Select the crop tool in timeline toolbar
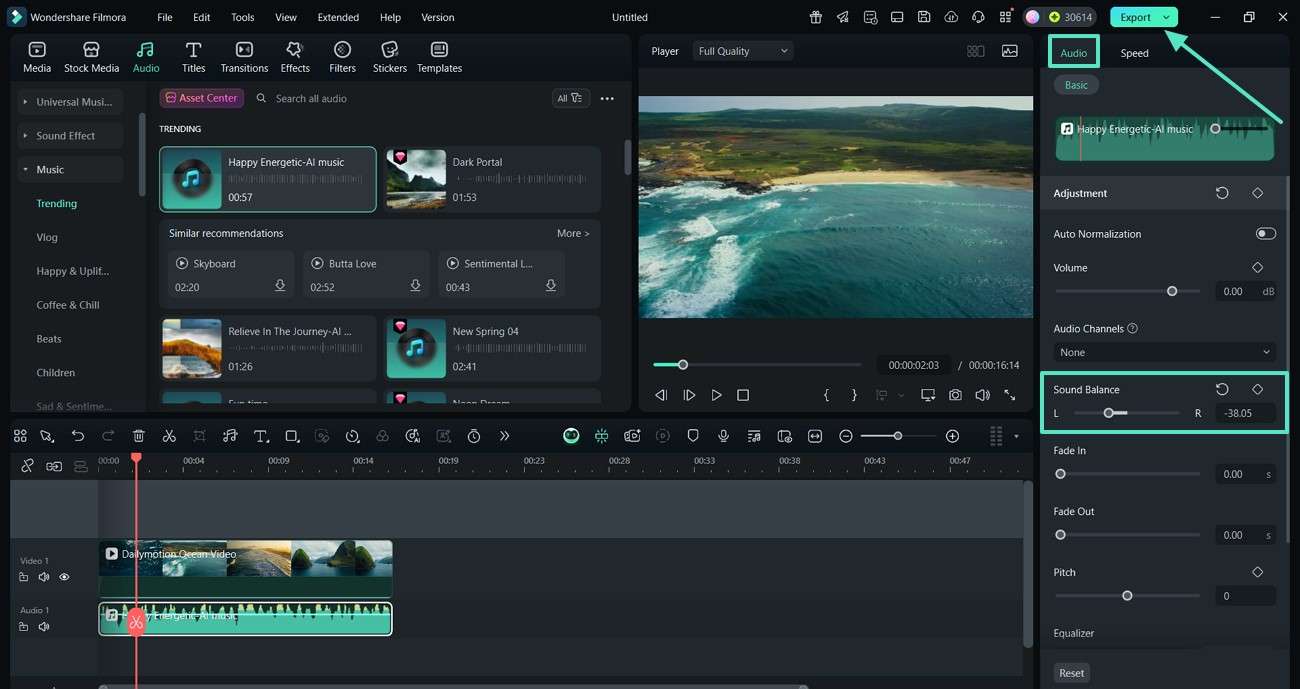 (x=200, y=436)
